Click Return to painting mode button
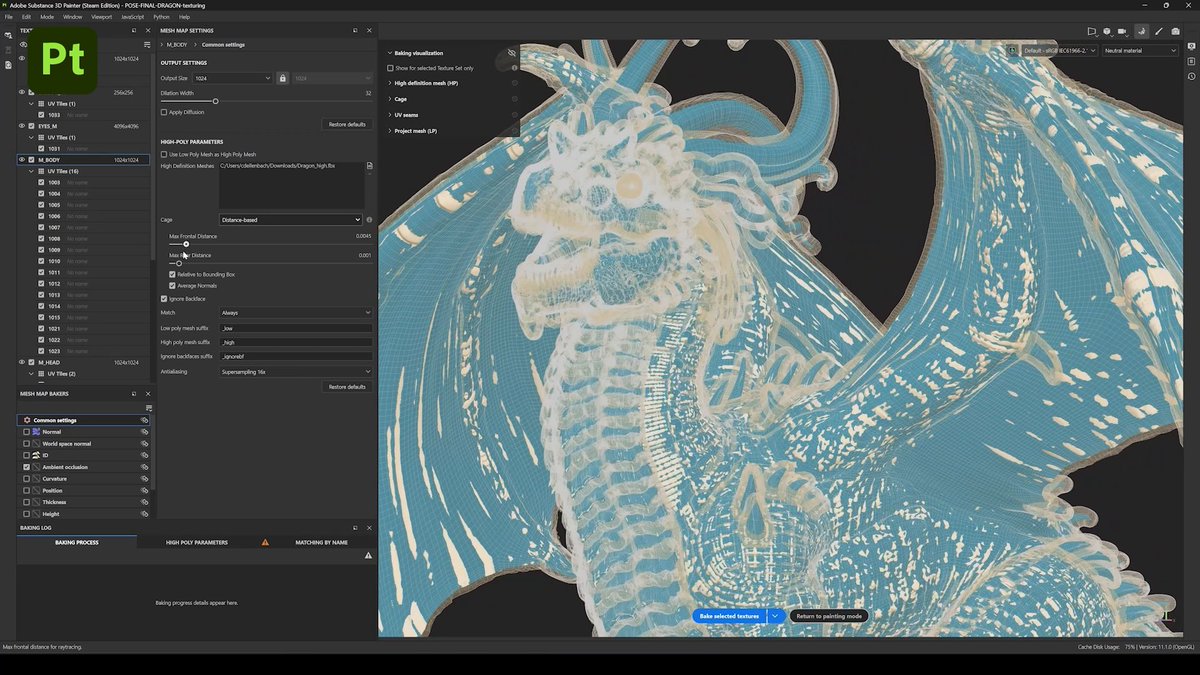Image resolution: width=1200 pixels, height=675 pixels. click(x=828, y=616)
